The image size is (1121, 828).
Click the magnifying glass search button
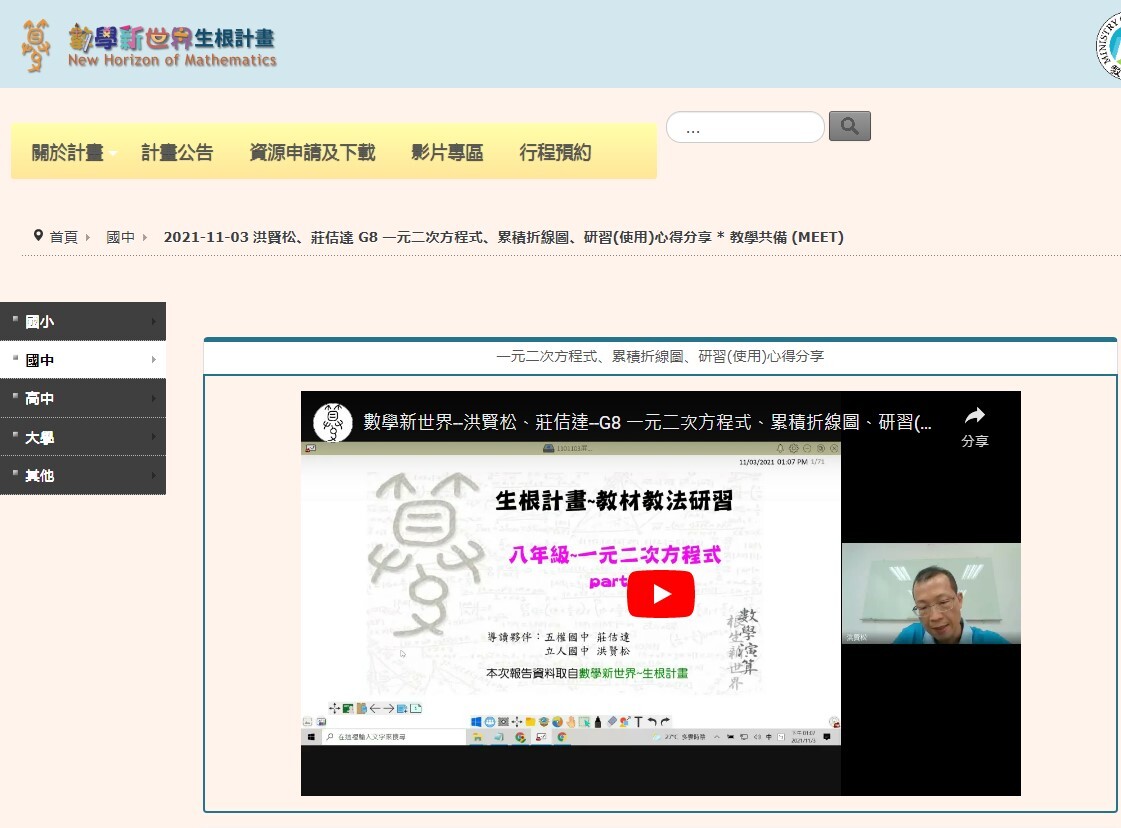pyautogui.click(x=849, y=126)
